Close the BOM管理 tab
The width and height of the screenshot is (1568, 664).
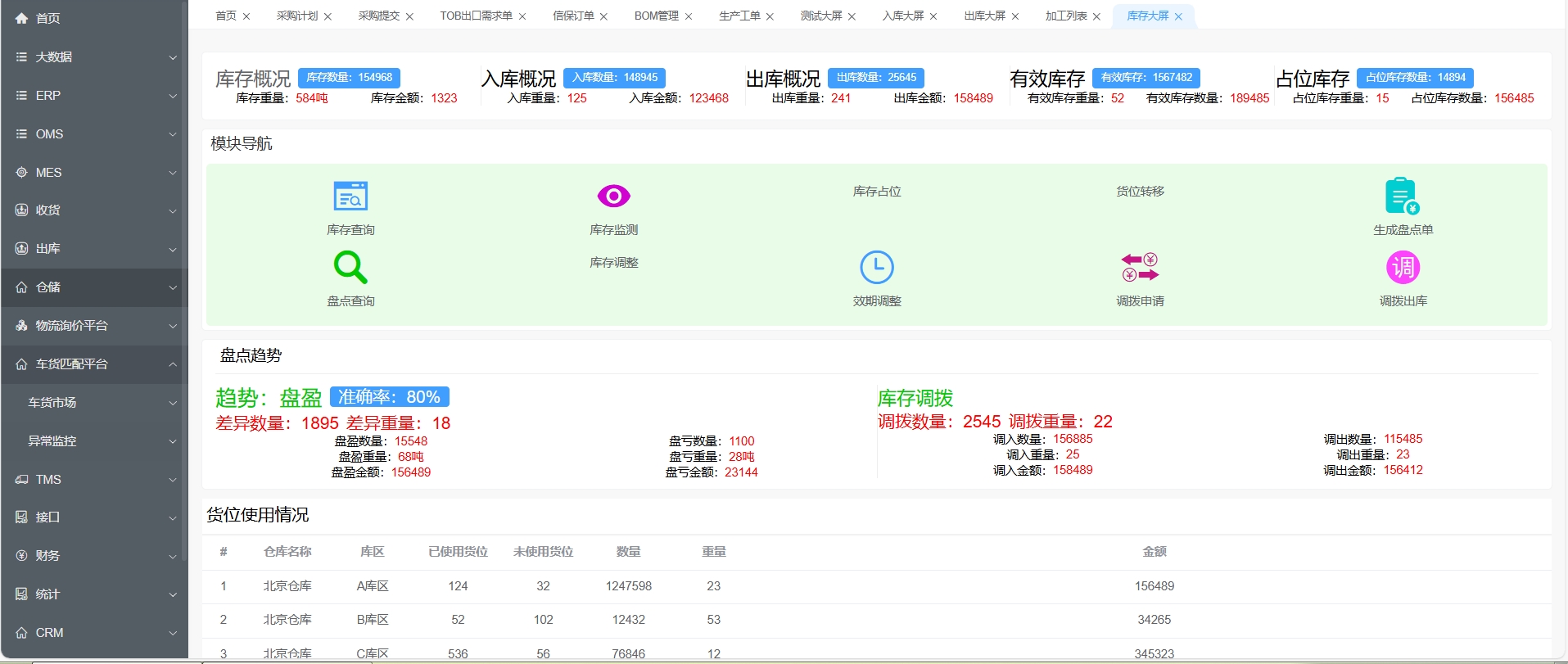click(x=689, y=16)
